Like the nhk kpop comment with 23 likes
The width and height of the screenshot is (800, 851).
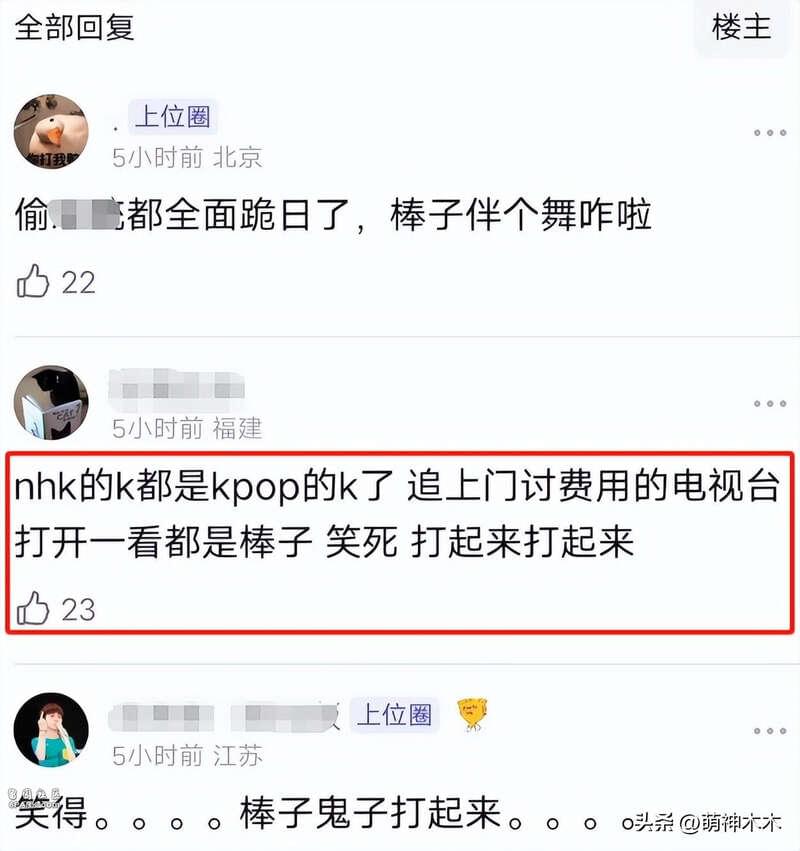(x=33, y=608)
